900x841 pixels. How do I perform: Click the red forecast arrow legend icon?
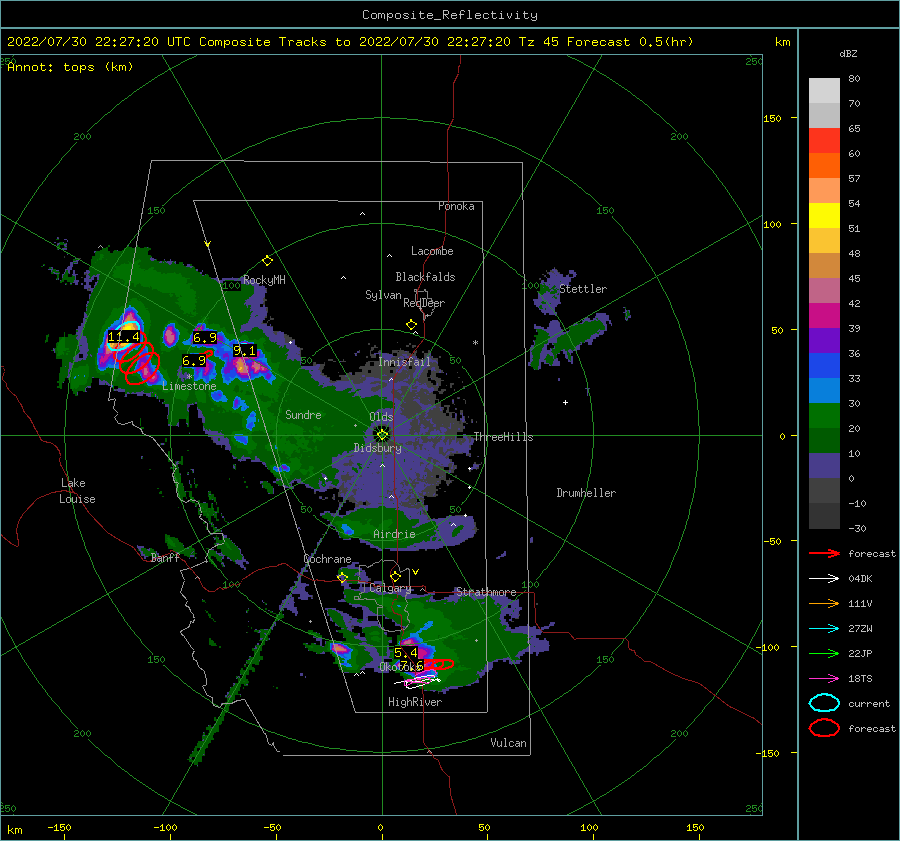(x=824, y=553)
